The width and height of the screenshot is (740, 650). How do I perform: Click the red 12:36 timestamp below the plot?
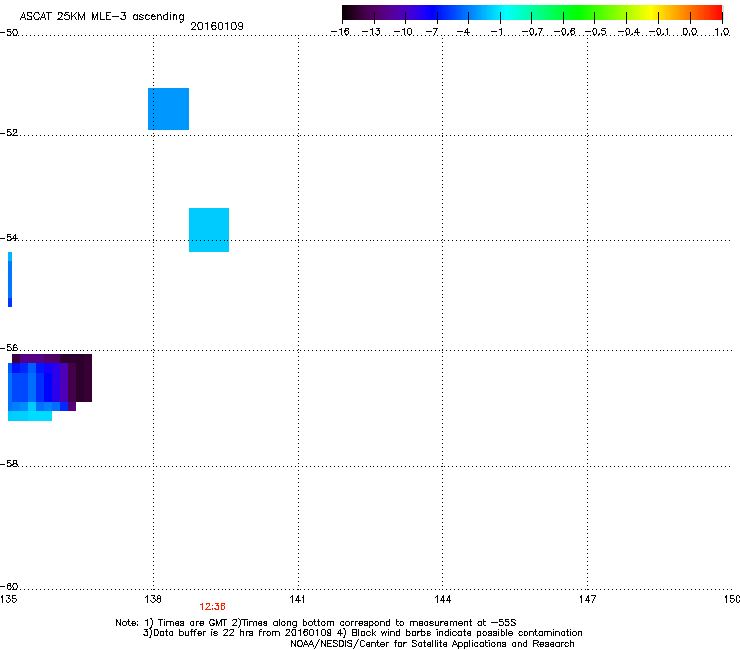pos(212,607)
